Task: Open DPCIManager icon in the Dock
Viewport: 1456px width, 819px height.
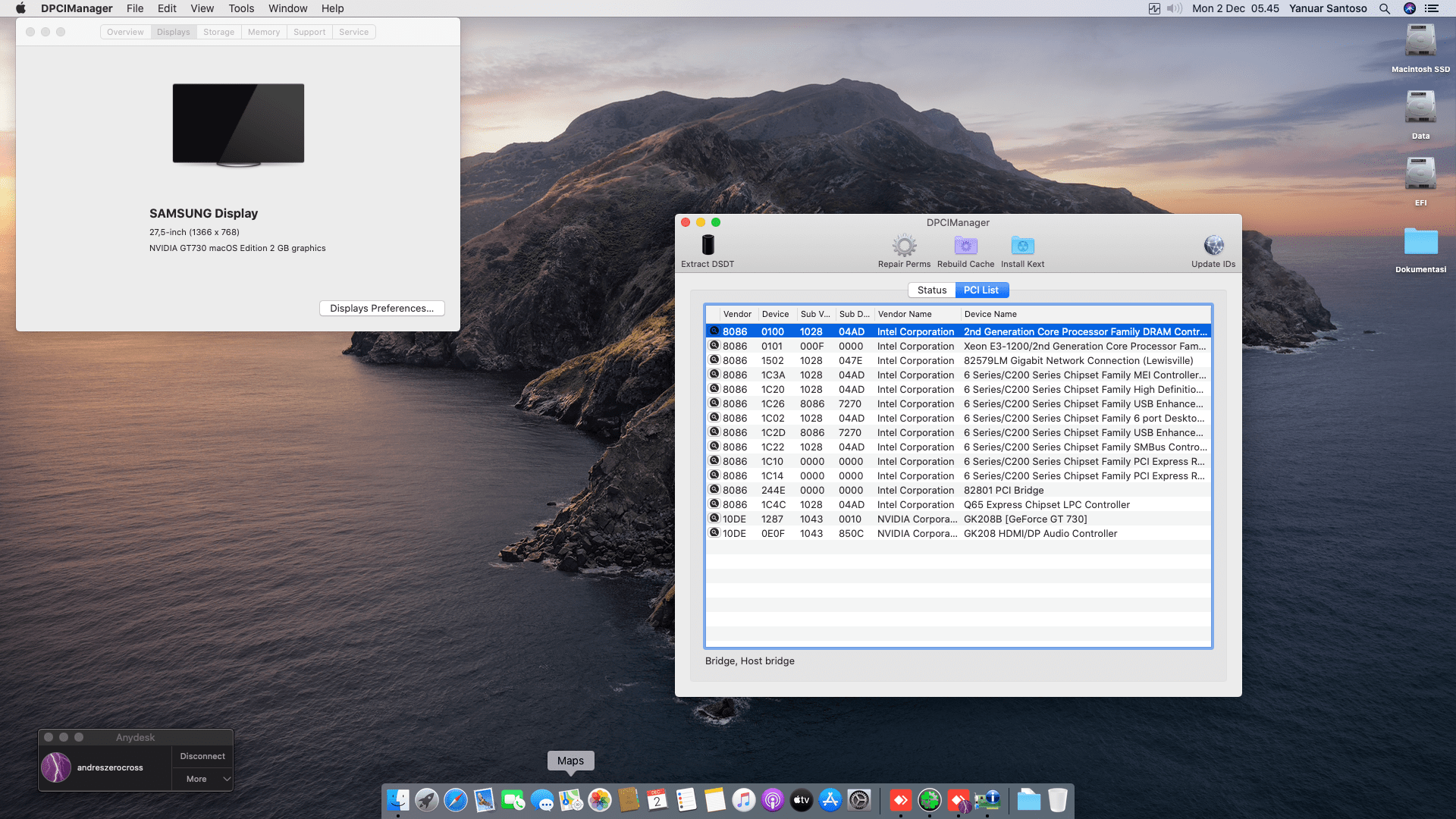Action: [987, 800]
